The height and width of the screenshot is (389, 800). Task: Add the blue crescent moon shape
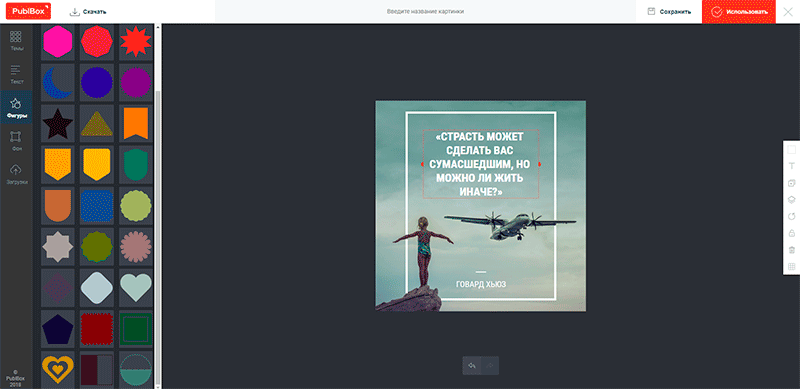click(58, 82)
